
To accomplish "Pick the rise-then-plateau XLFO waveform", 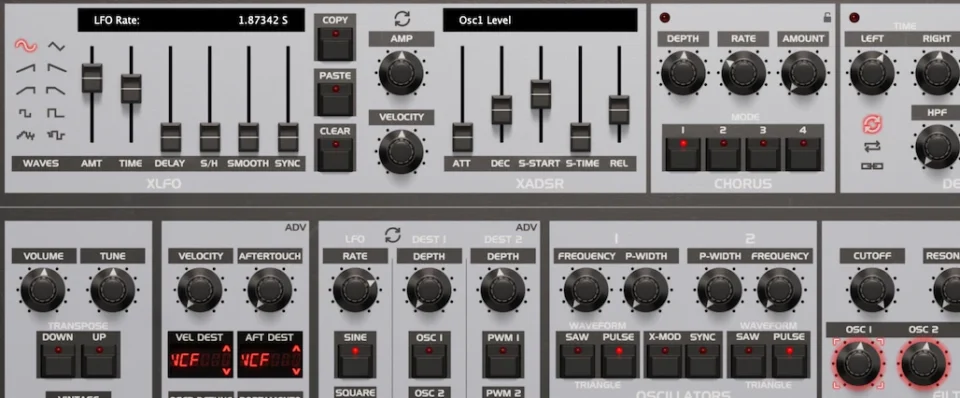I will (26, 91).
